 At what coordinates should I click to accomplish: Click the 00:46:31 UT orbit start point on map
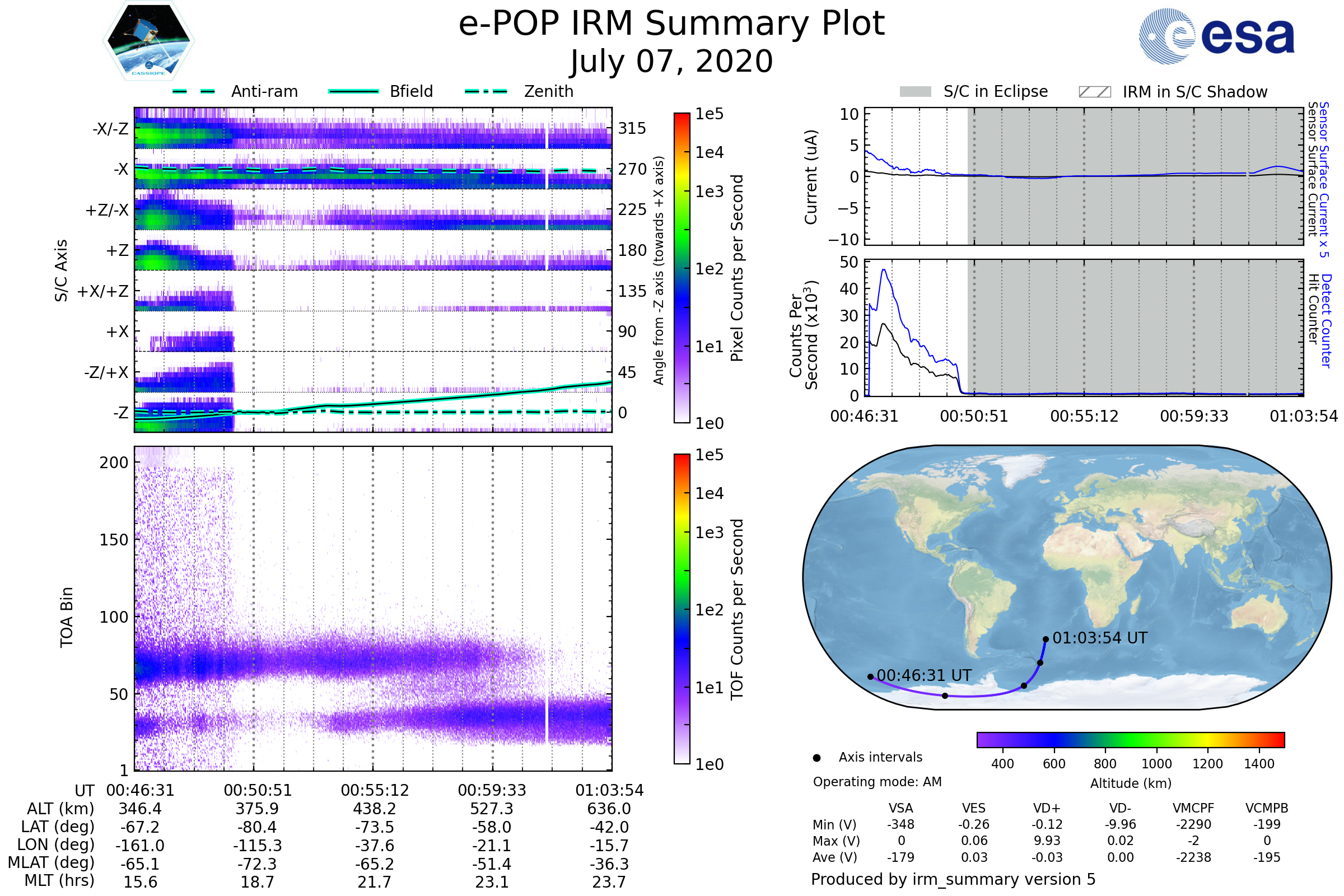point(870,676)
